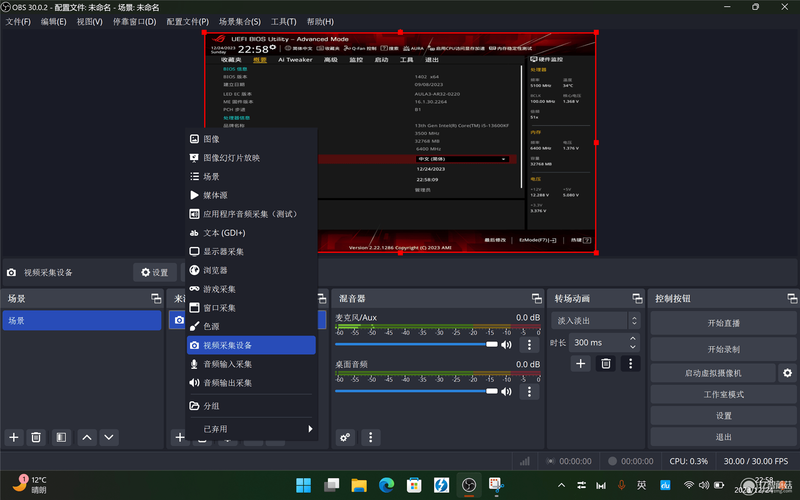Click the source toolbar 设置 button

tap(155, 272)
